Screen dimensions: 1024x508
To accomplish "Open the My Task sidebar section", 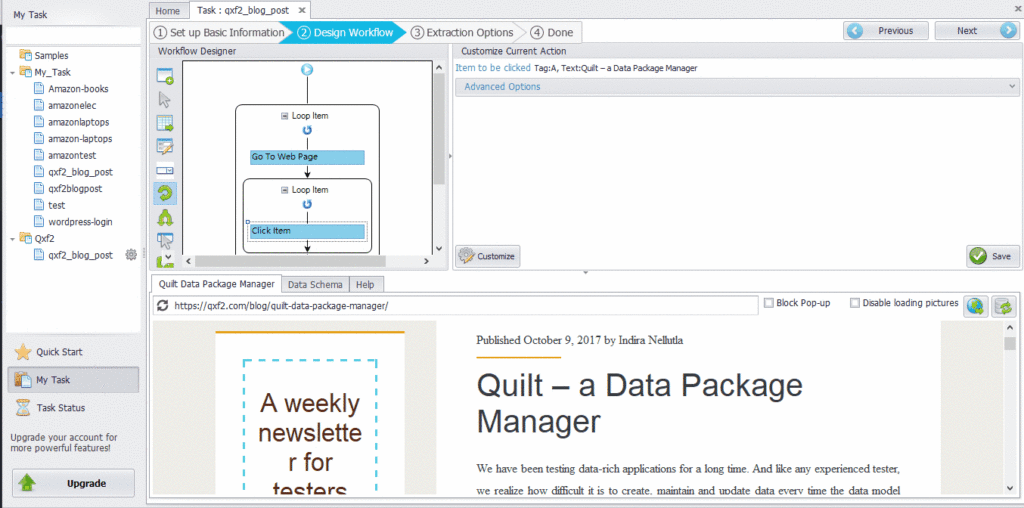I will pyautogui.click(x=73, y=380).
